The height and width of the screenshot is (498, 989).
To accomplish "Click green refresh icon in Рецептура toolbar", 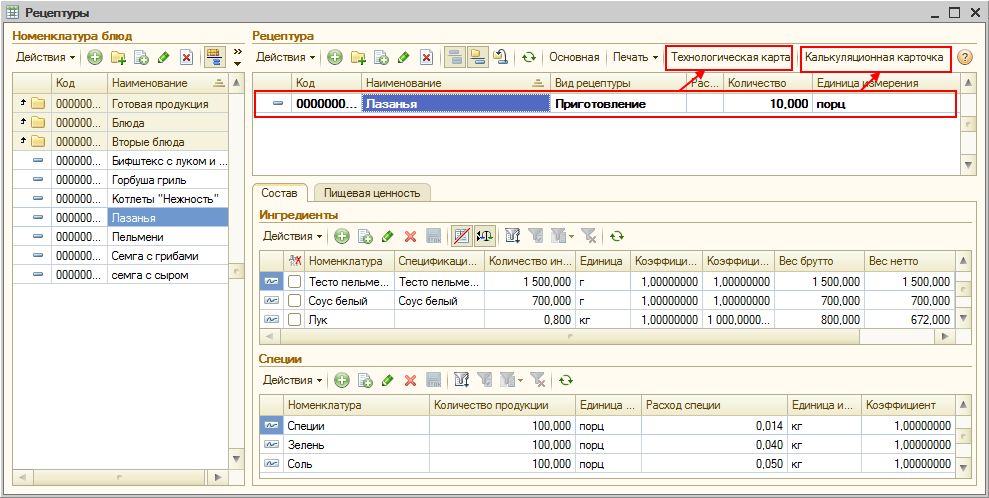I will [528, 58].
